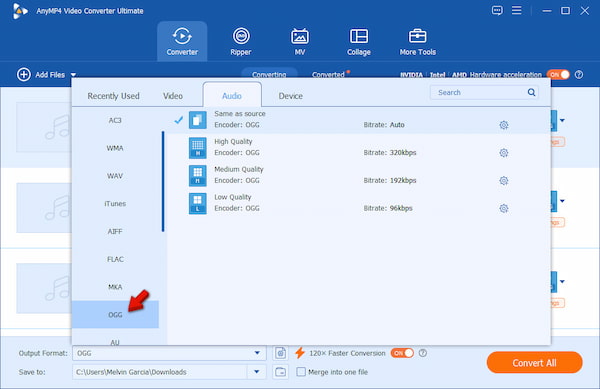Image resolution: width=600 pixels, height=389 pixels.
Task: Click the AnyMP4 app logo
Action: click(x=20, y=11)
